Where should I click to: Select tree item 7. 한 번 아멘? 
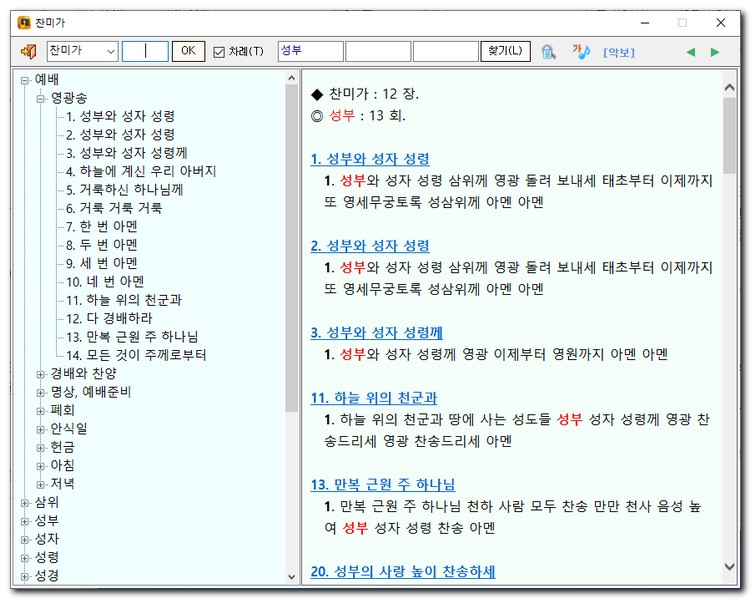tap(101, 226)
